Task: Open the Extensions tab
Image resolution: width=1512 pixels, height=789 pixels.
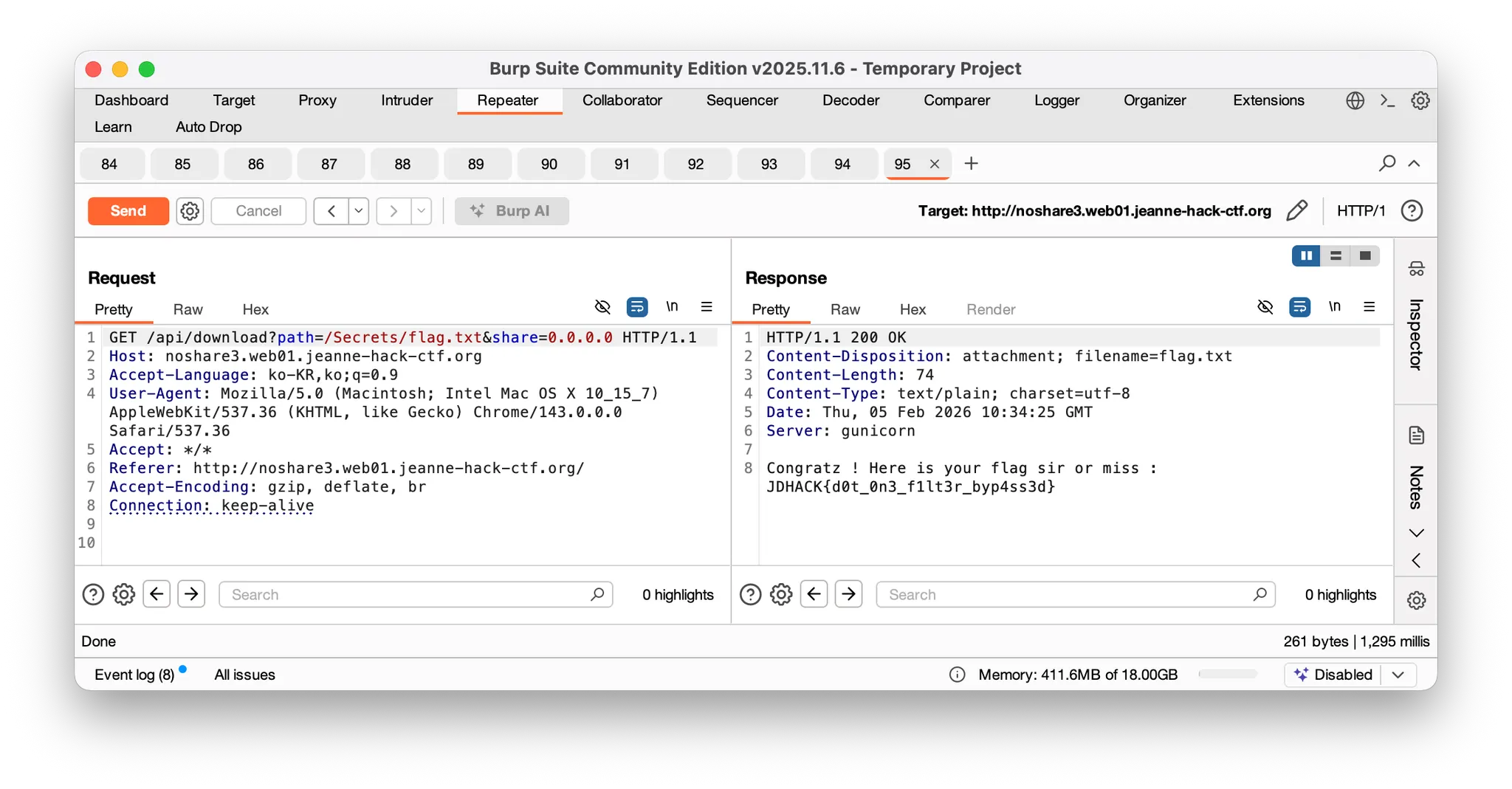Action: point(1268,100)
